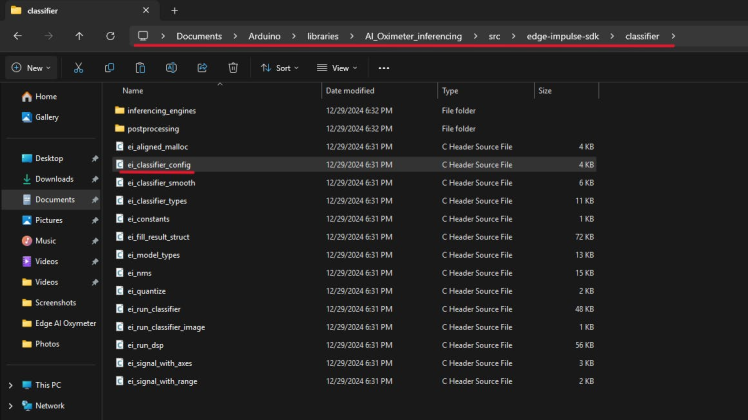Click the Delete trash can icon
748x420 pixels.
point(233,68)
